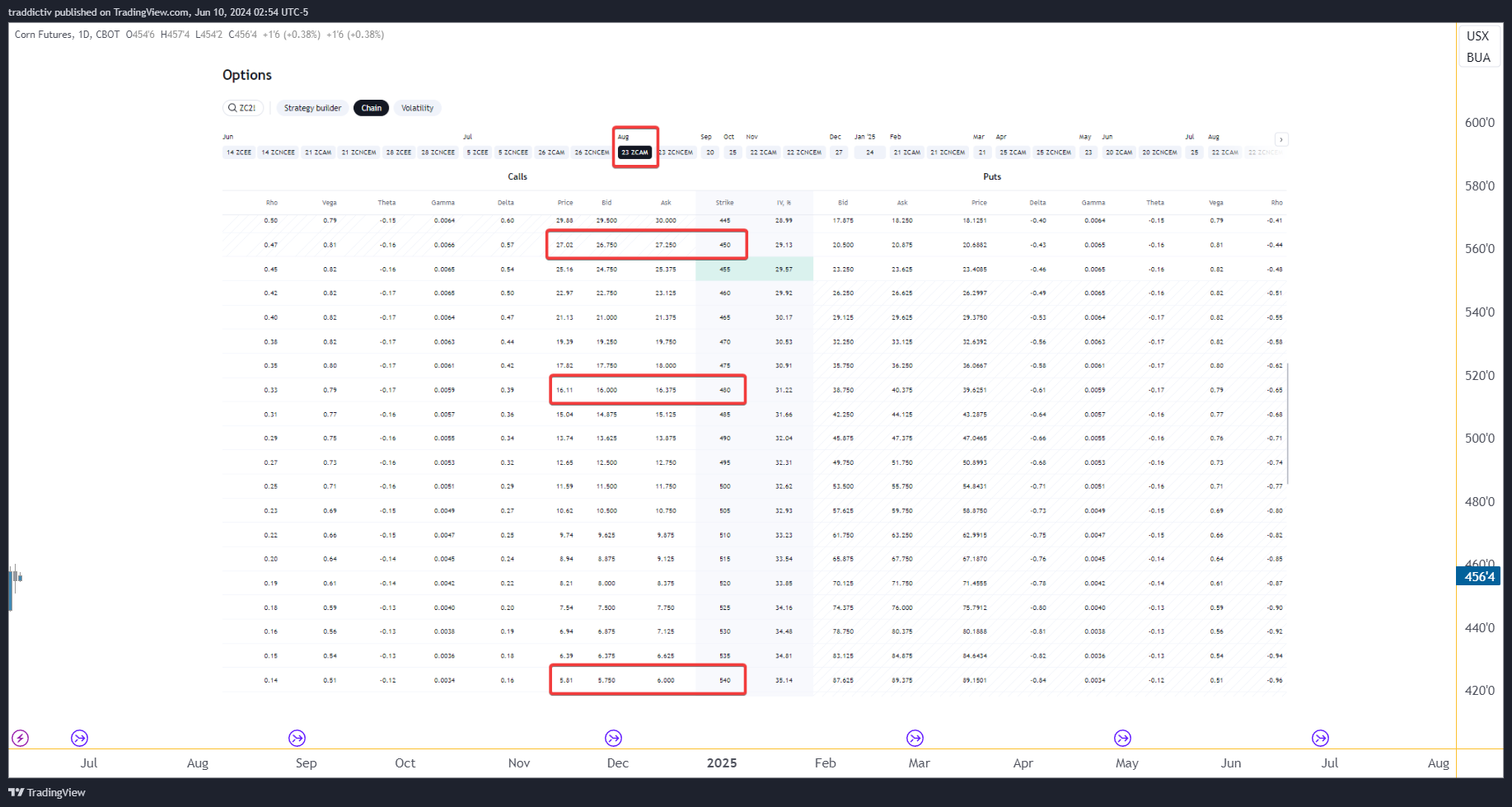Select the November 22 ZCNCEM expiration
The width and height of the screenshot is (1512, 807).
804,152
